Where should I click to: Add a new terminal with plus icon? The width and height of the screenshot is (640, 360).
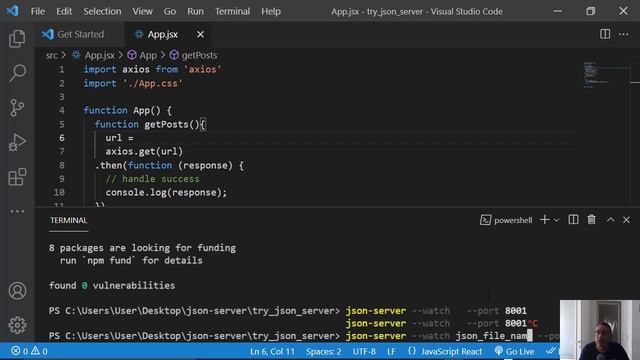(x=544, y=220)
